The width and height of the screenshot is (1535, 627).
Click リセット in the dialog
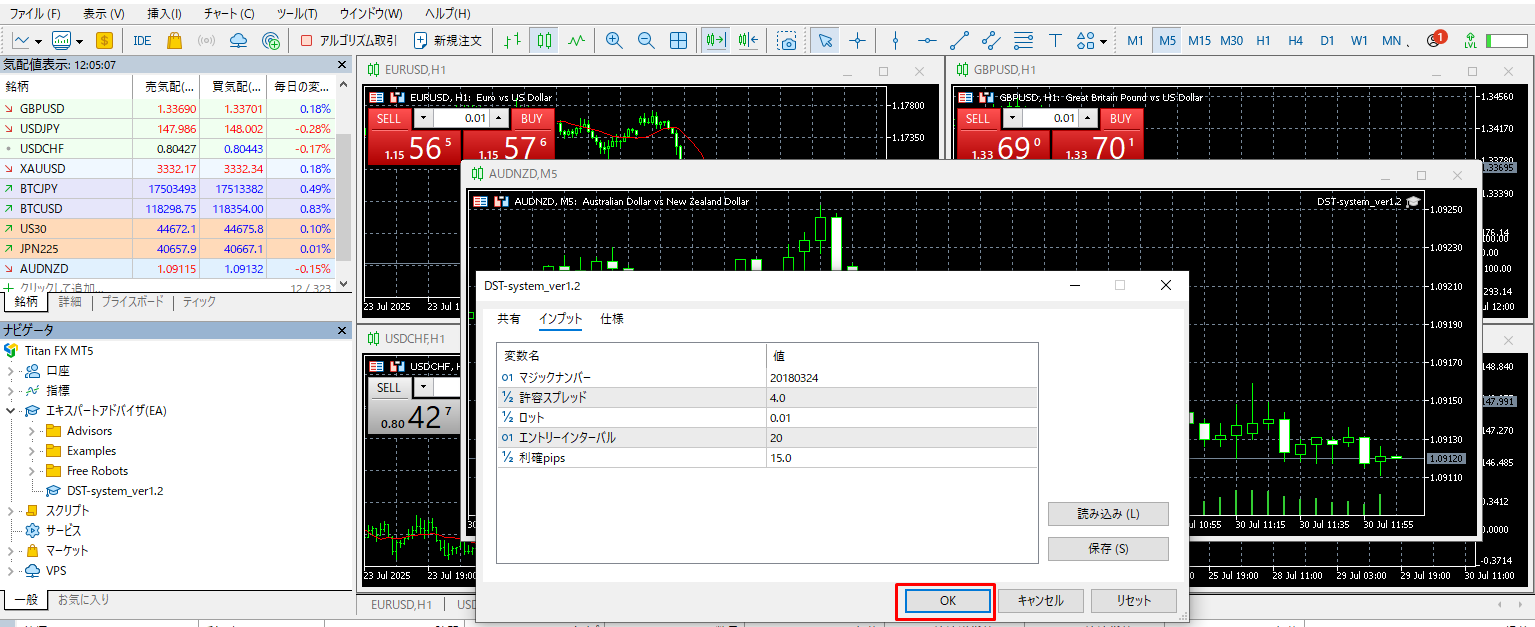coord(1133,601)
